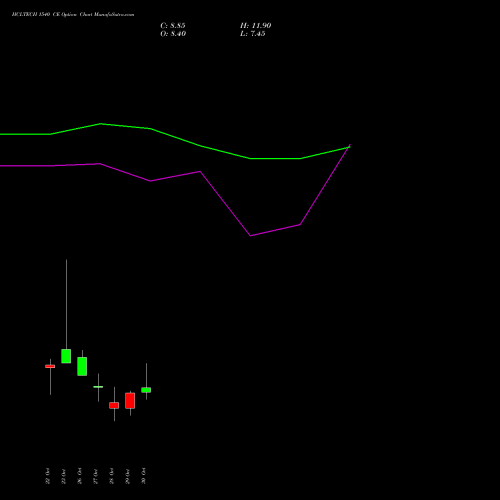Click the magenta indicator line at its lowest dip

[x=250, y=236]
